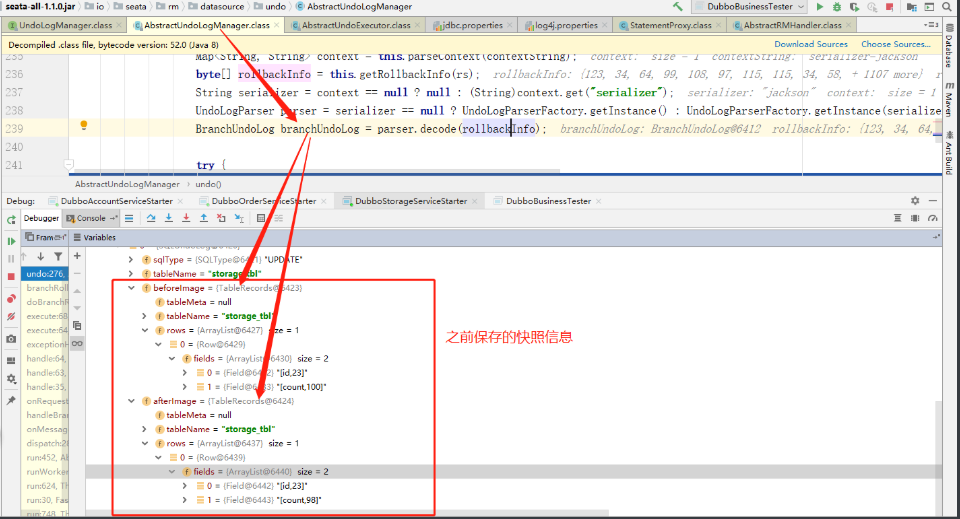Close the log4j.properties tab
Screen dimensions: 960x519
(x=605, y=25)
